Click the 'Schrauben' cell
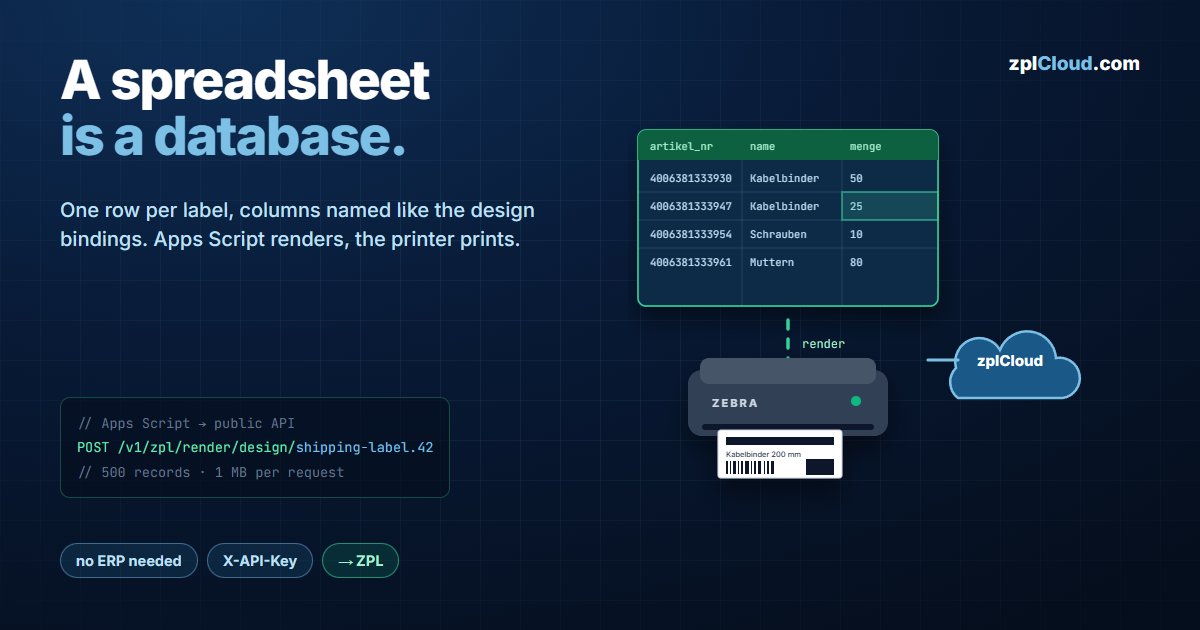This screenshot has width=1200, height=630. coord(778,234)
